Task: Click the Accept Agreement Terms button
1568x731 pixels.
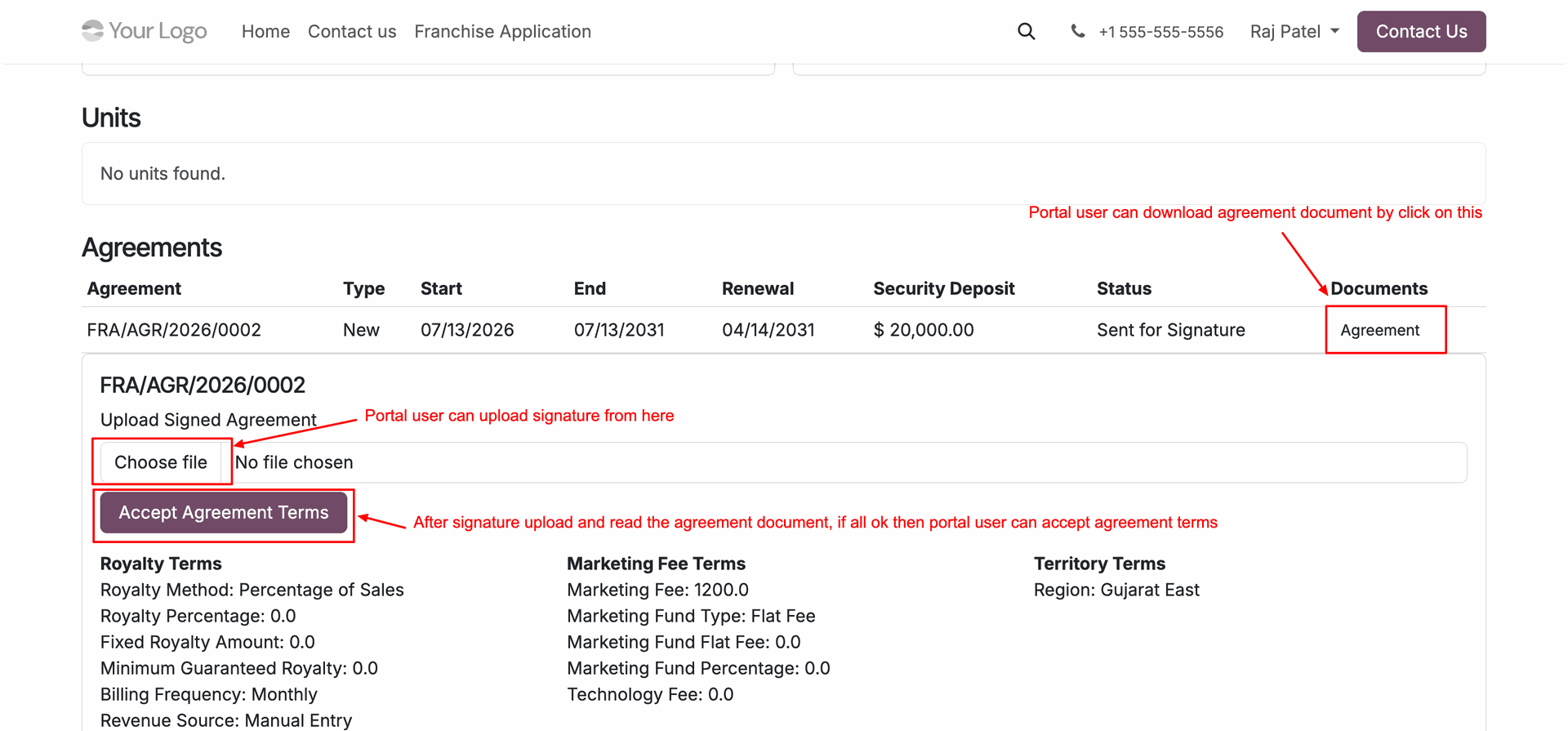Action: point(224,513)
